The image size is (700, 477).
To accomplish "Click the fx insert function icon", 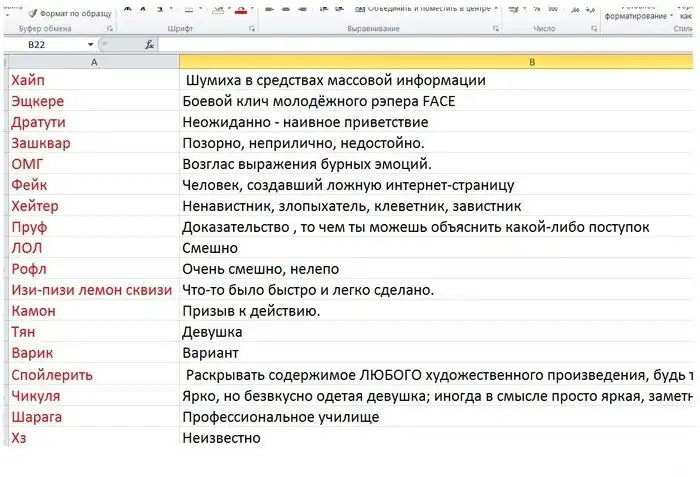I will [150, 45].
